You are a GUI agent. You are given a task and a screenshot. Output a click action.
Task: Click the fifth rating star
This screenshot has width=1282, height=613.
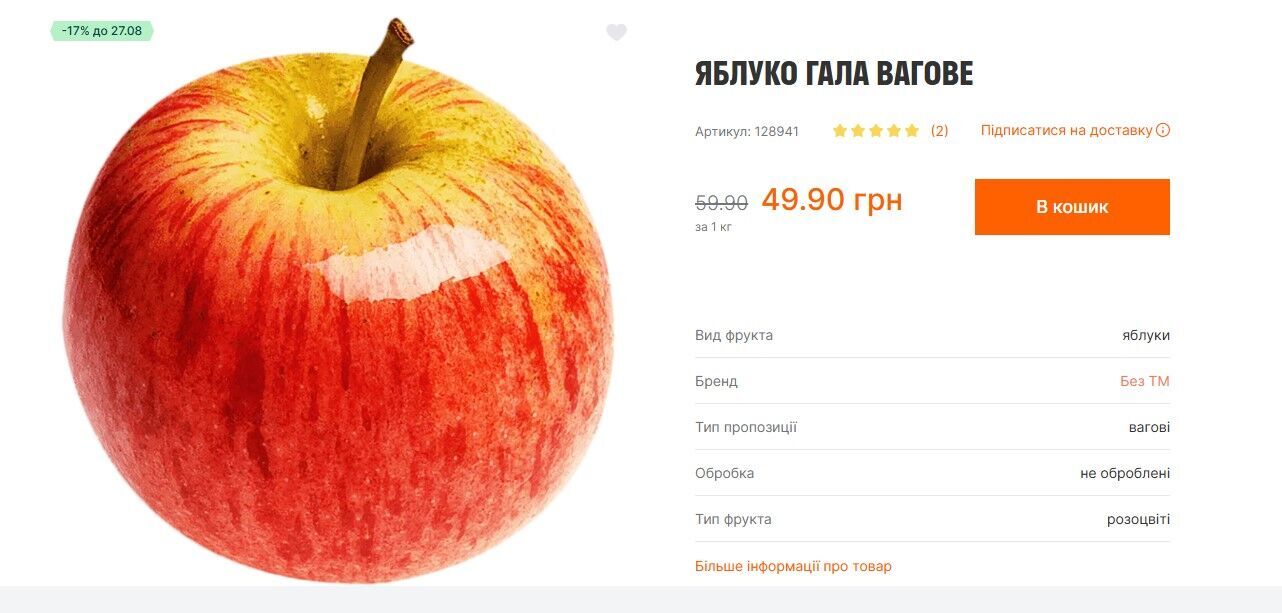[x=912, y=130]
